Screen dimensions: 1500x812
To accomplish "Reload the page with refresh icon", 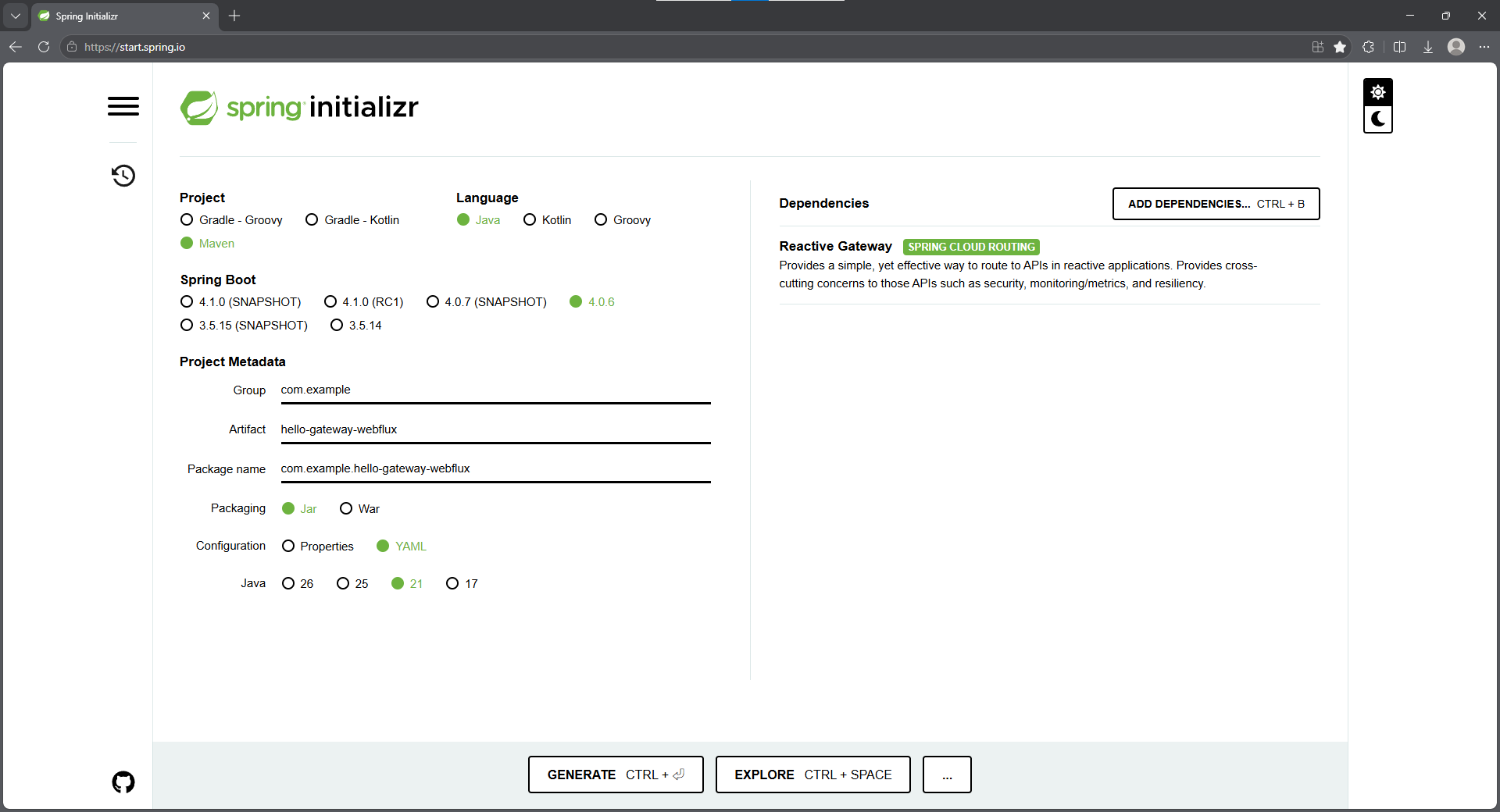I will (x=44, y=47).
